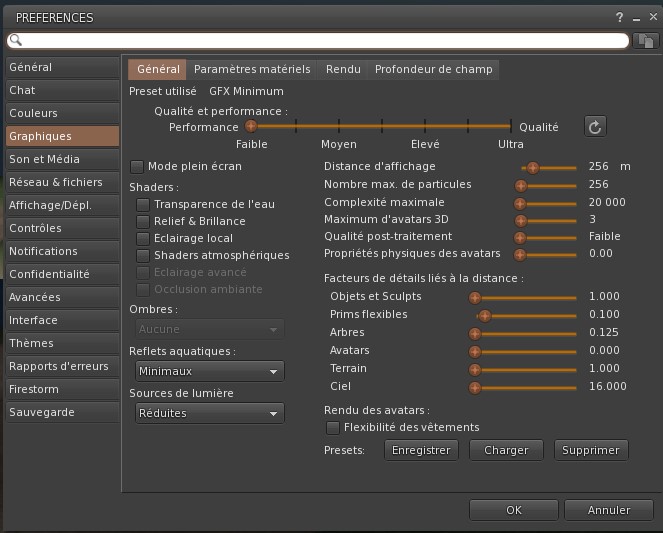663x533 pixels.
Task: Toggle Transparence de l'eau shader
Action: pyautogui.click(x=143, y=204)
